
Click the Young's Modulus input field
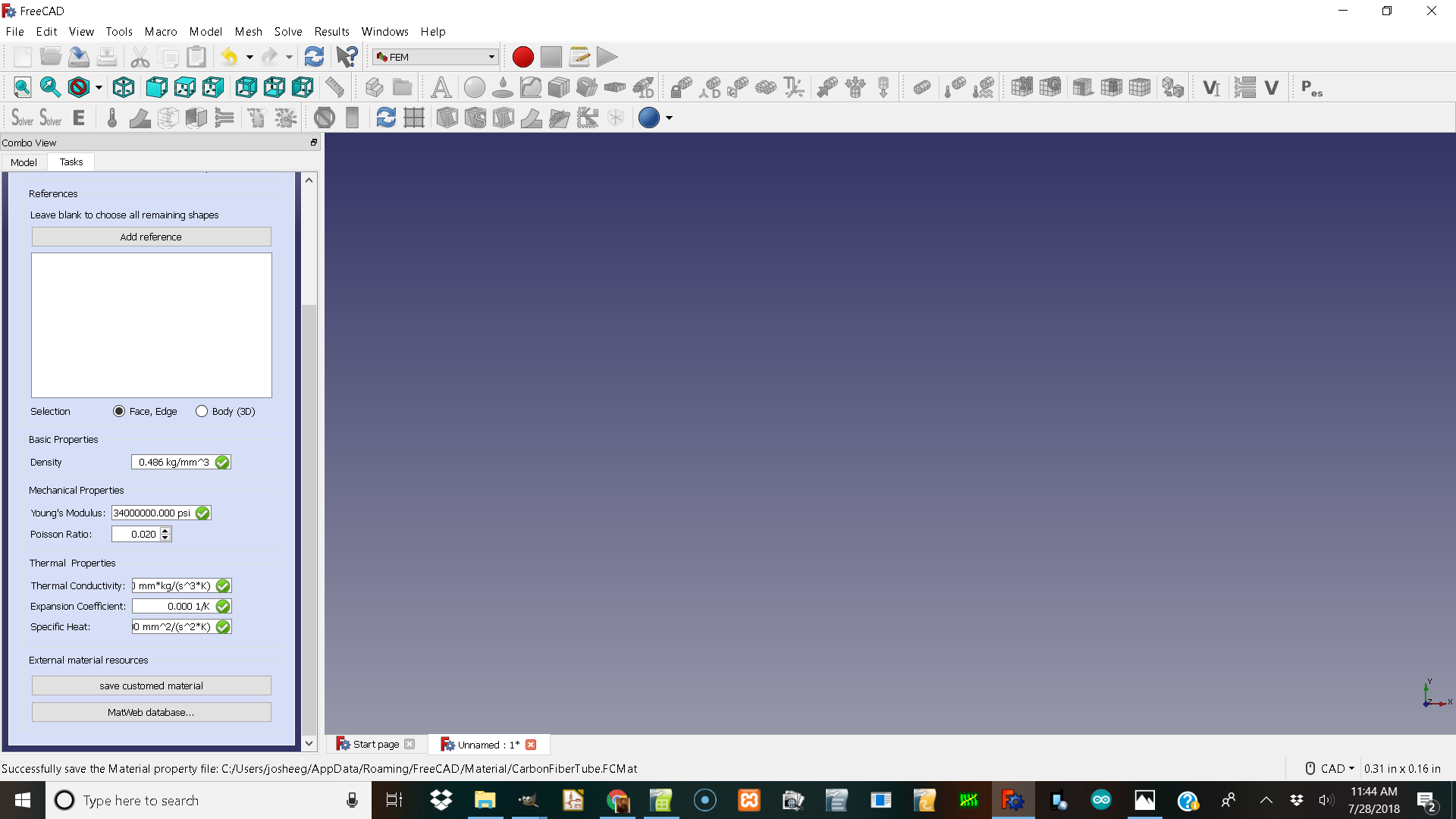(152, 513)
